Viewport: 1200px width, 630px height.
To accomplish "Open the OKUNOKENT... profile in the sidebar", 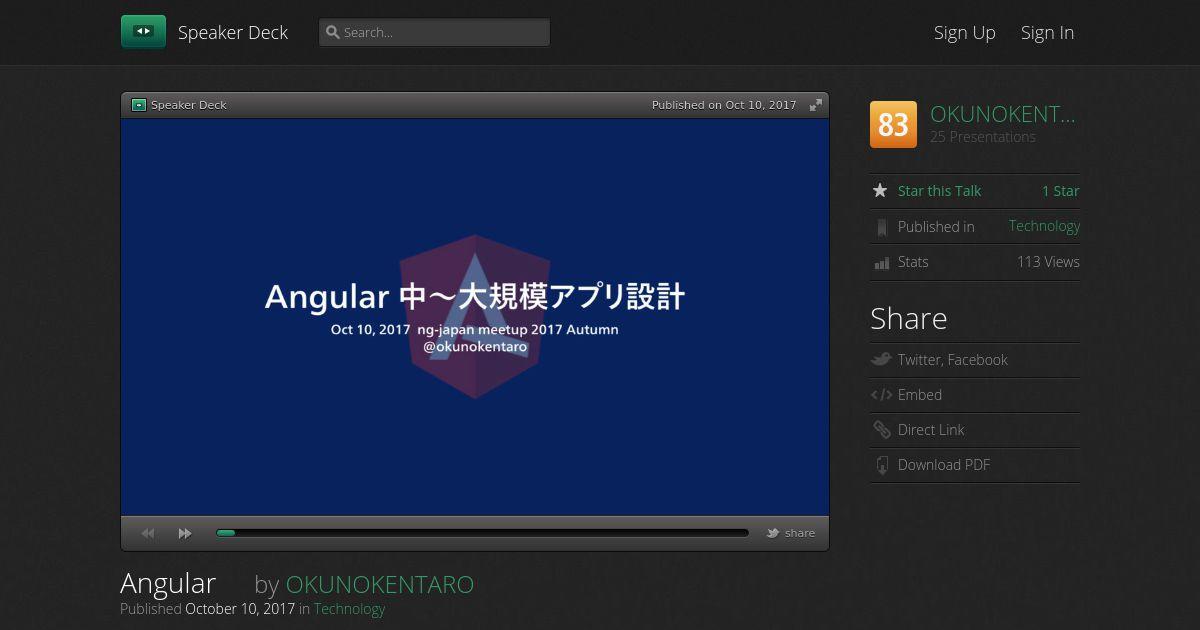I will (x=1003, y=114).
